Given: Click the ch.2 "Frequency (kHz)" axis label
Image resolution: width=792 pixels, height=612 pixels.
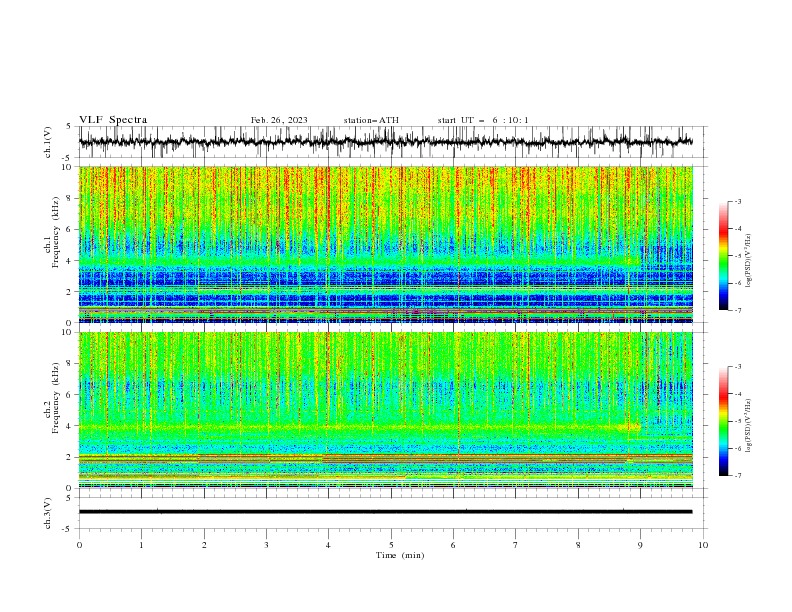Looking at the screenshot, I should tap(56, 397).
